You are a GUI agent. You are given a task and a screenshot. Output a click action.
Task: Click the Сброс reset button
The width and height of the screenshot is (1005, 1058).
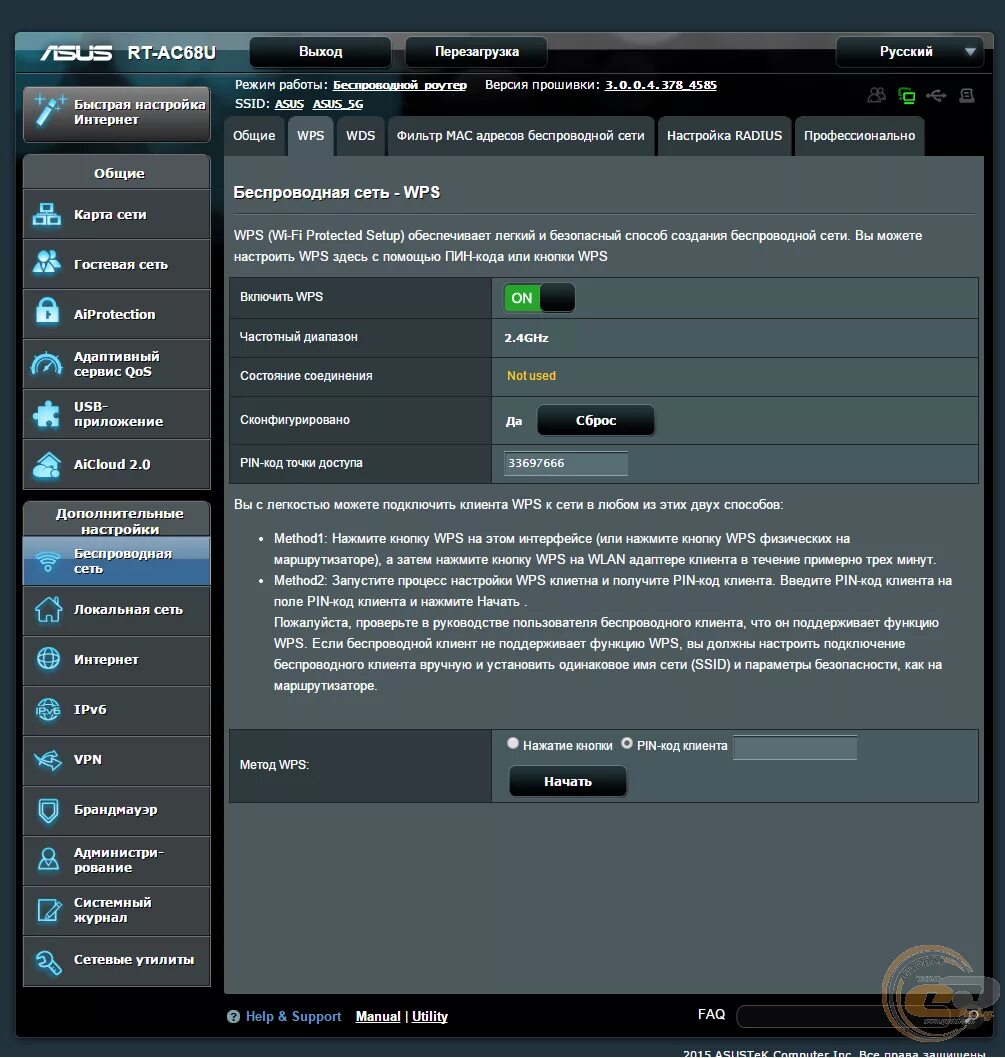[x=596, y=420]
